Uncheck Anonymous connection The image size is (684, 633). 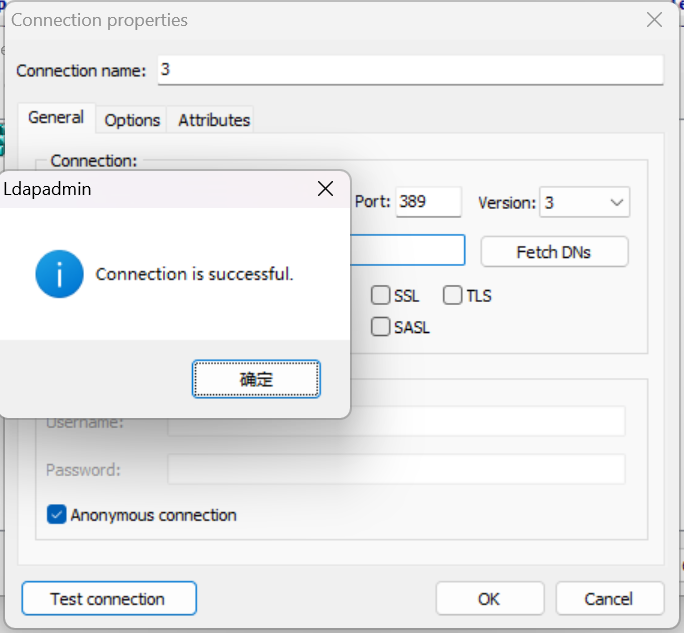point(57,515)
